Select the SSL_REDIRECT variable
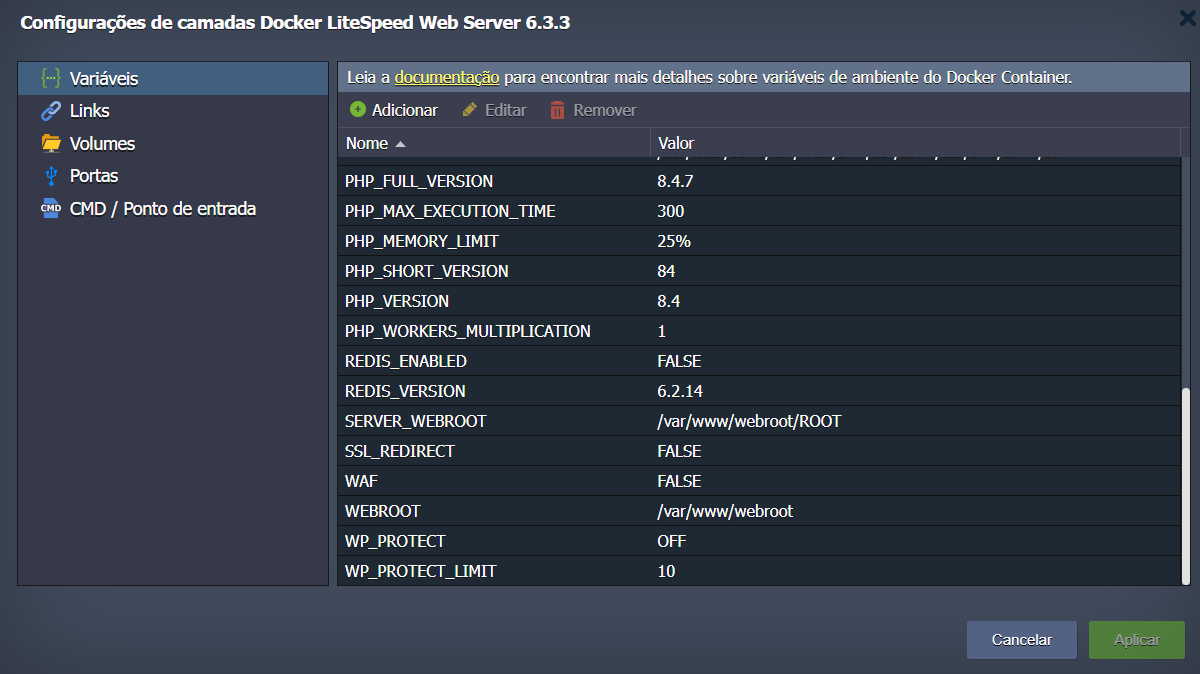This screenshot has width=1200, height=674. 400,451
